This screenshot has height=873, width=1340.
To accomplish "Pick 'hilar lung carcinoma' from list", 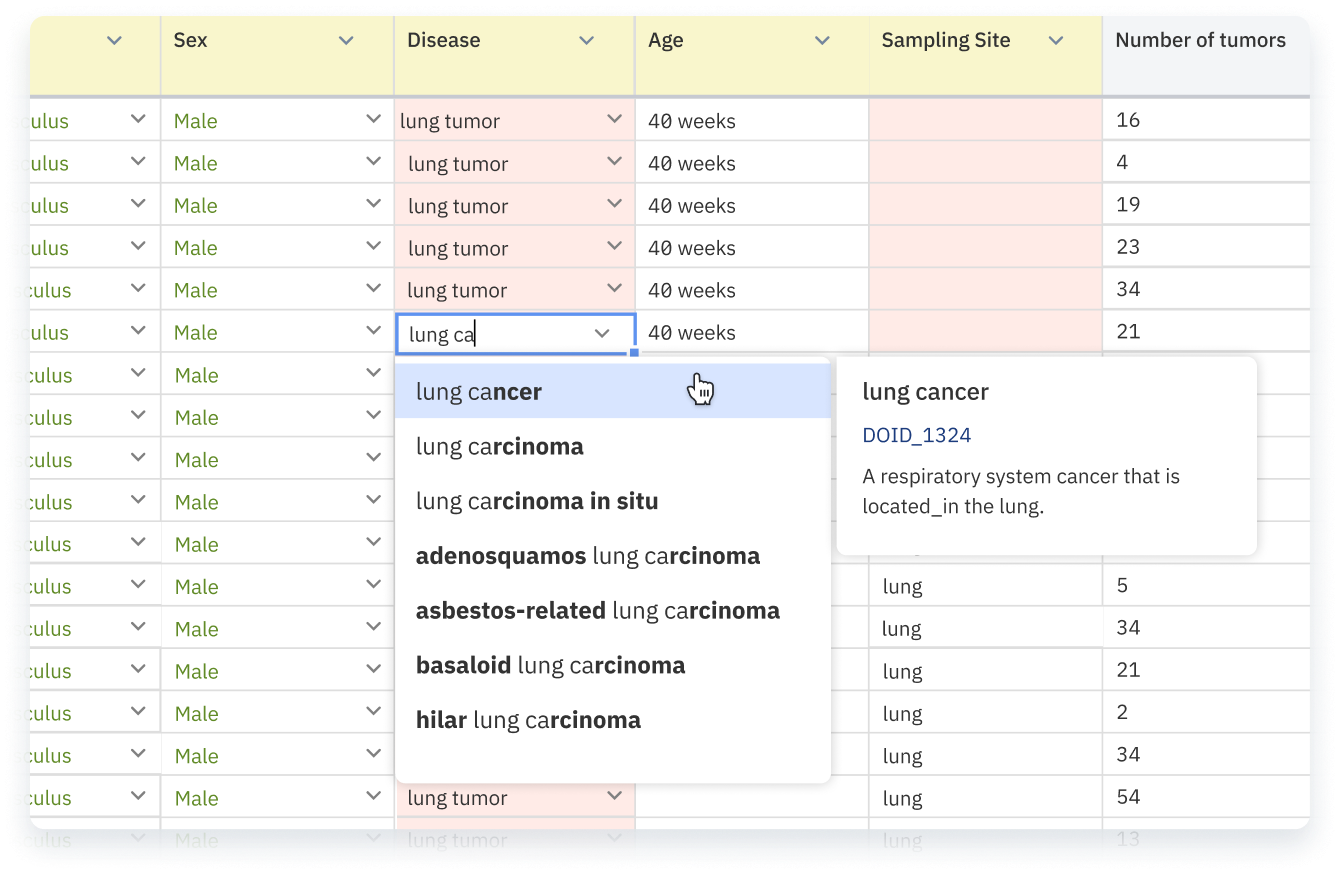I will [x=528, y=720].
